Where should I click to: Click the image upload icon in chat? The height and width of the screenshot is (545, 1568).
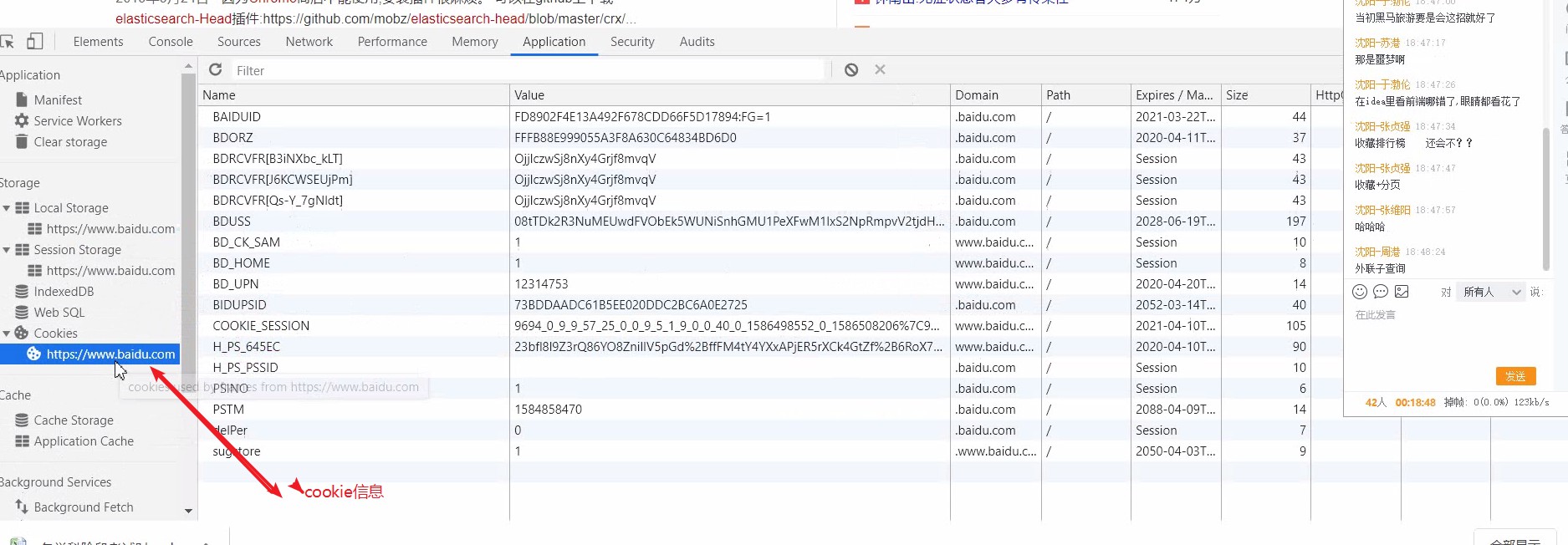(x=1402, y=291)
